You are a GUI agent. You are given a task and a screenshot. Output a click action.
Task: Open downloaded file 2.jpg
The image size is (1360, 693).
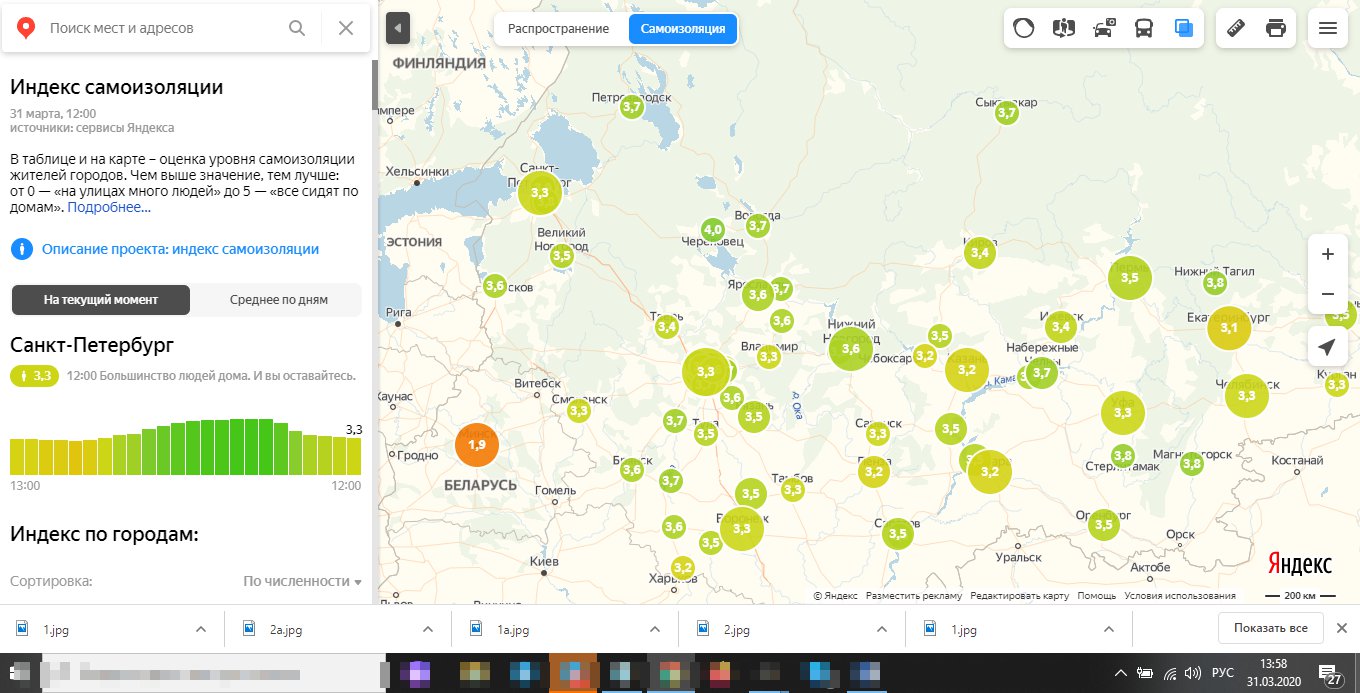pyautogui.click(x=737, y=630)
